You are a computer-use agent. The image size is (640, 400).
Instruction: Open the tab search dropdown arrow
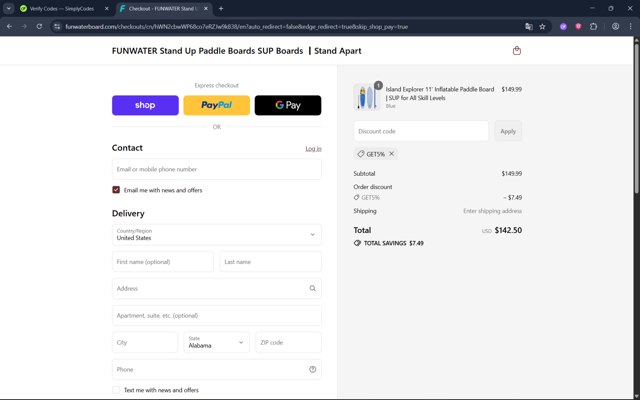click(9, 9)
